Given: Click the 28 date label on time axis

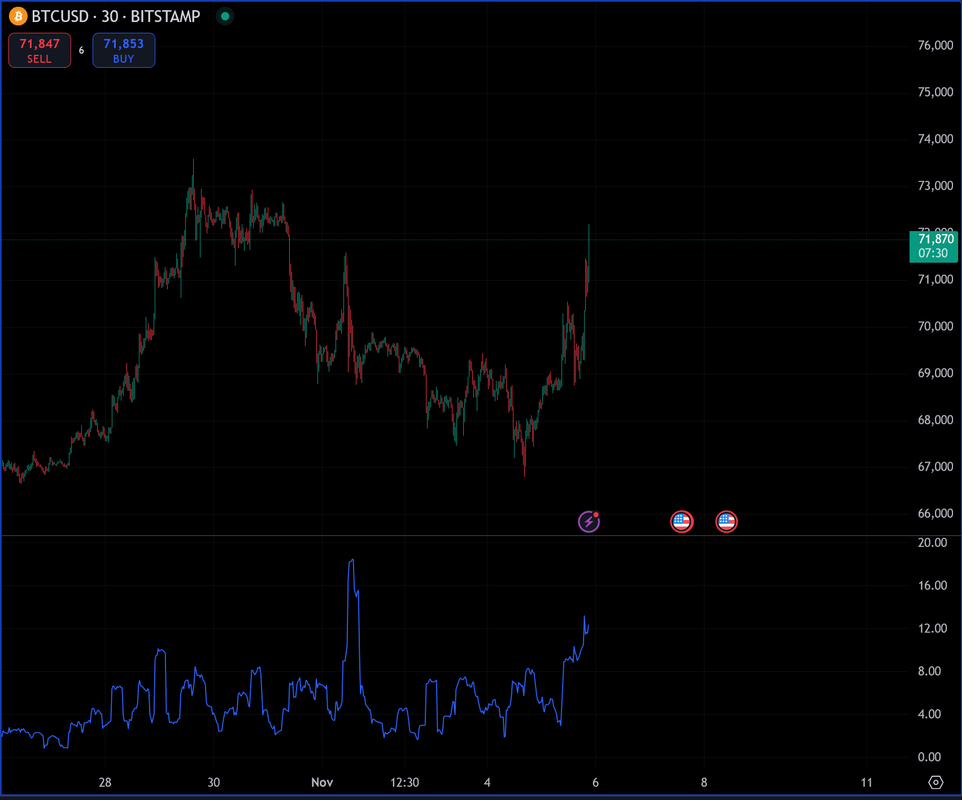Looking at the screenshot, I should [x=105, y=782].
